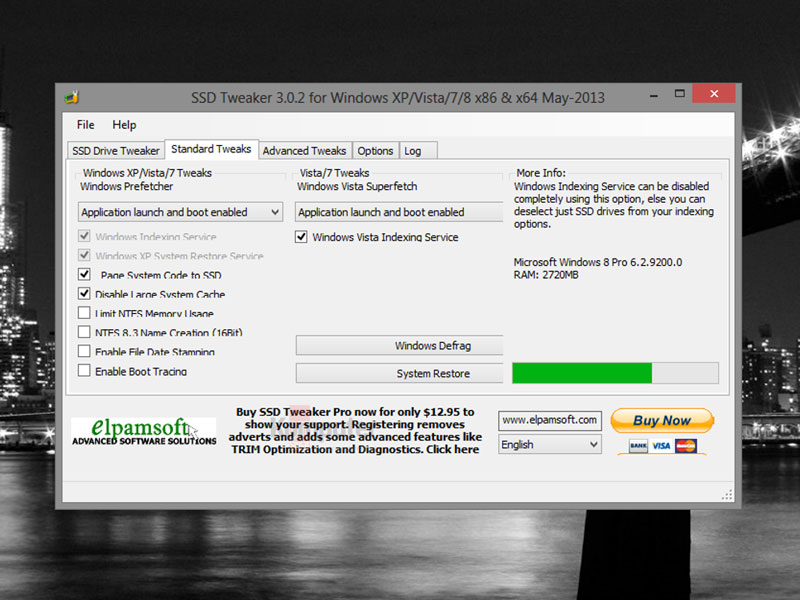Image resolution: width=800 pixels, height=600 pixels.
Task: Click the SSD Tweaker app icon in title bar
Action: coord(71,96)
